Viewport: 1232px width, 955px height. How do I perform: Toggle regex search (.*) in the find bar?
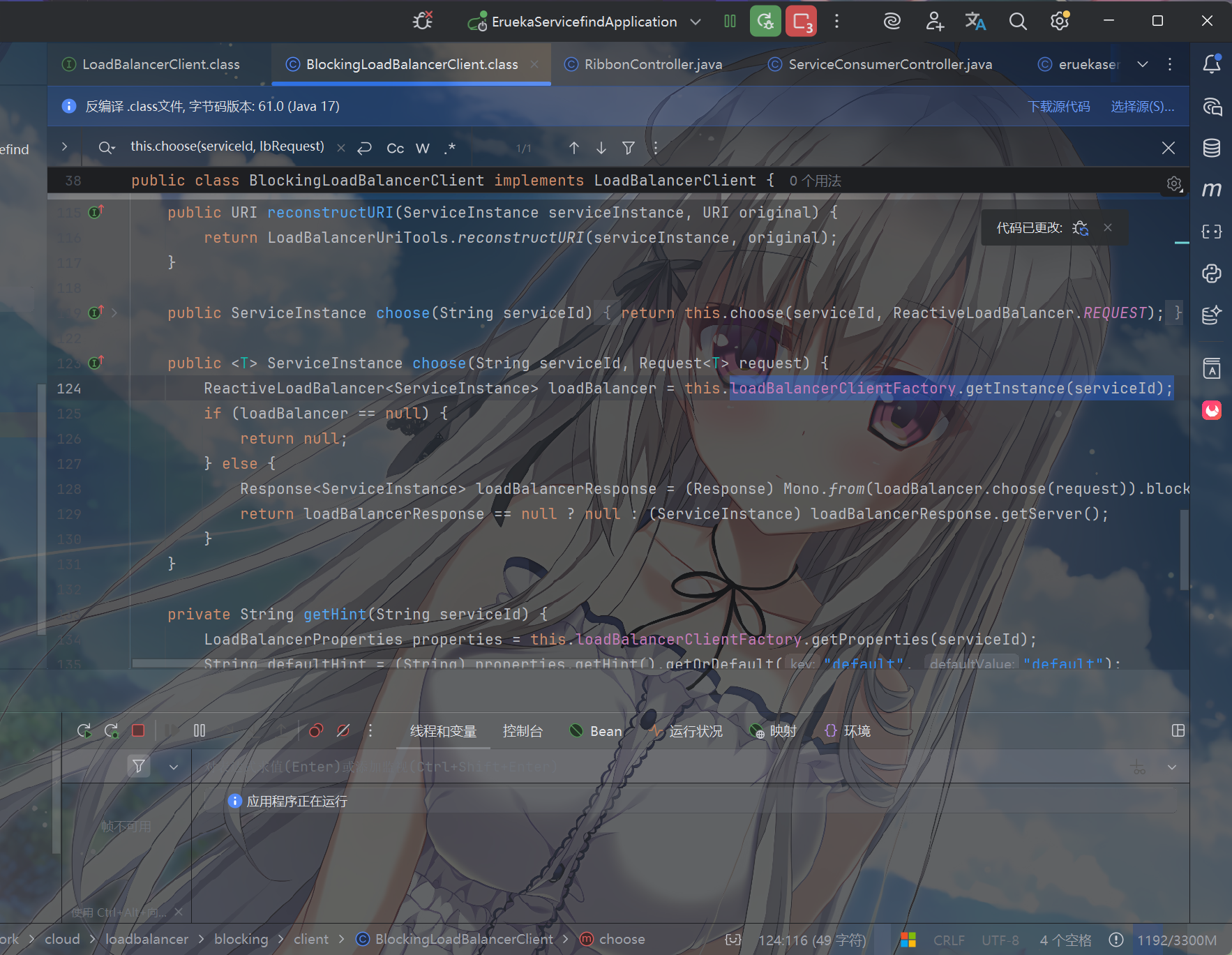point(450,148)
